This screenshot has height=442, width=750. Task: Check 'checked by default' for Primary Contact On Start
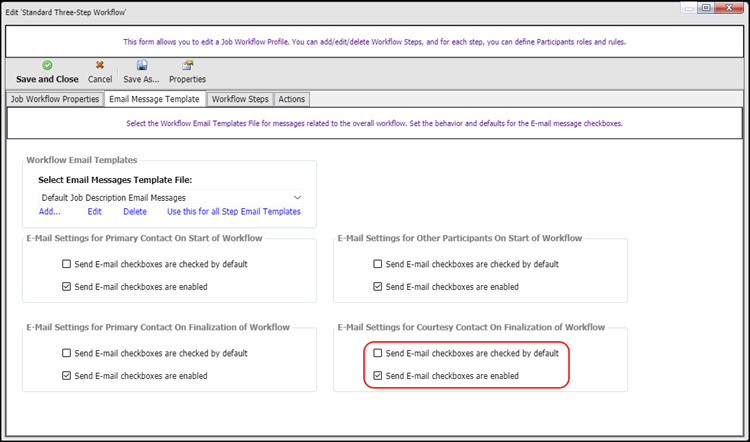tap(66, 264)
